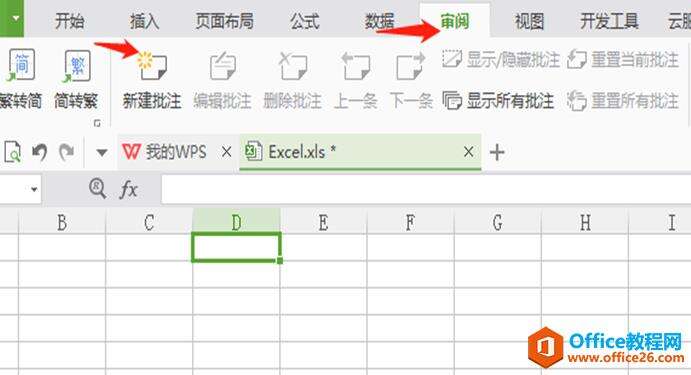691x375 pixels.
Task: Open the 视图 ribbon tab
Action: point(529,21)
